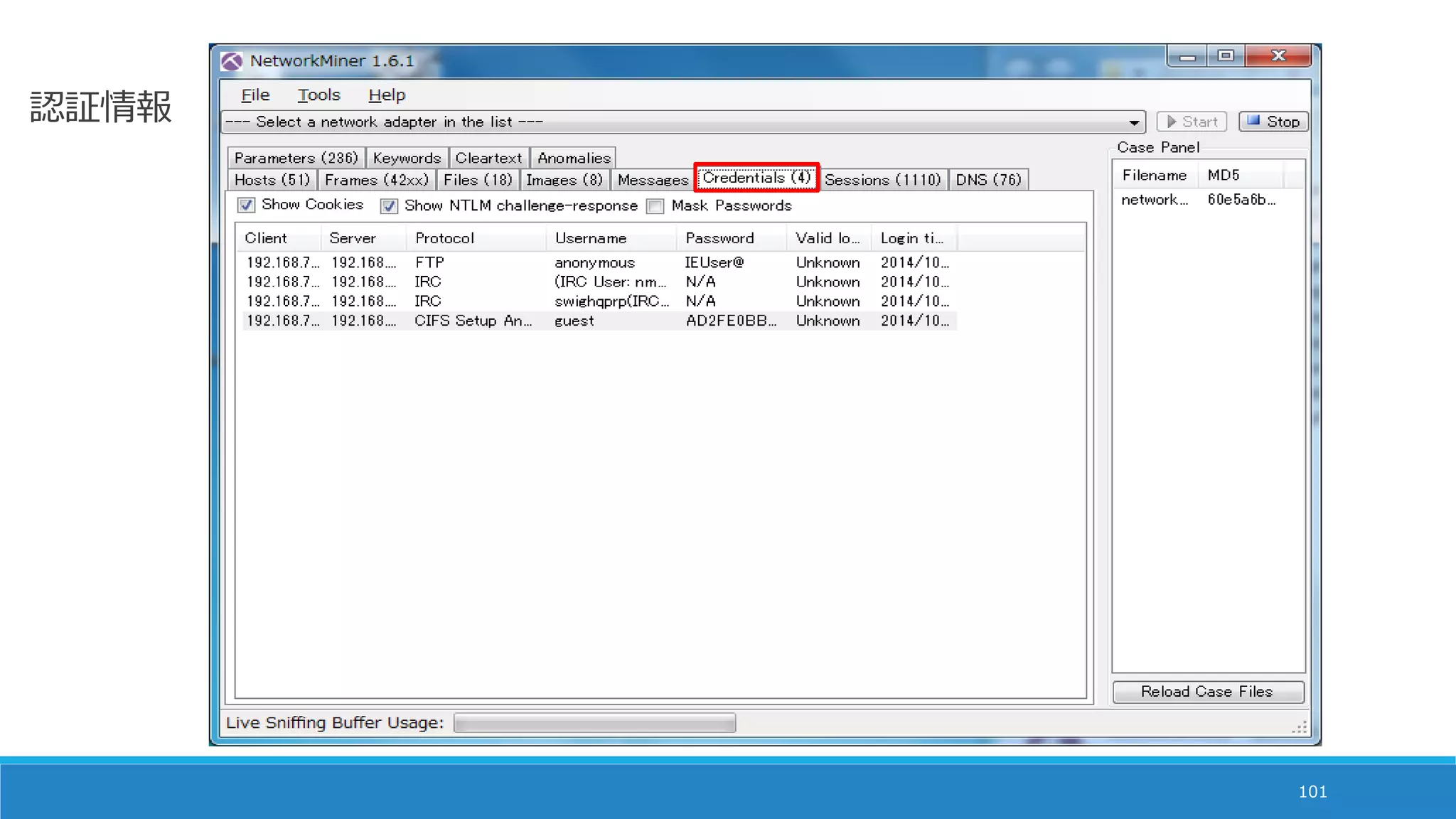Open the File menu
Screen dimensions: 1456x819
click(255, 95)
